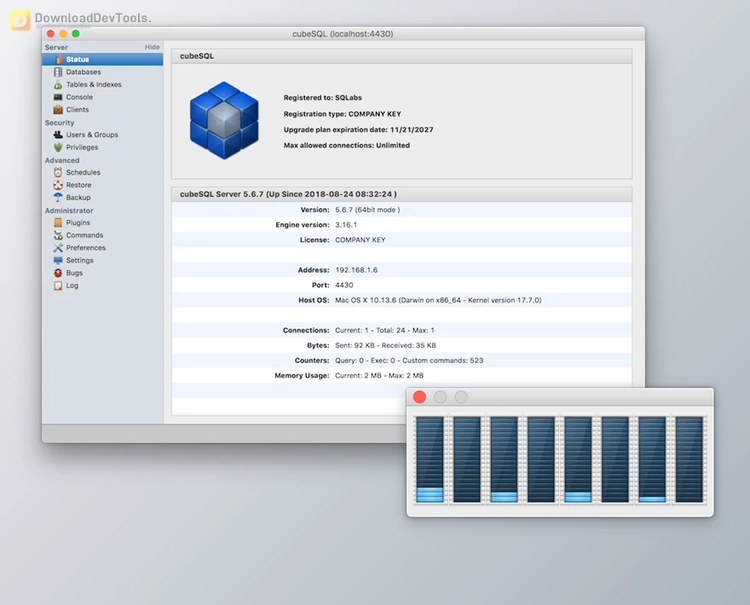Select Tables & Indexes in sidebar
The width and height of the screenshot is (750, 605).
click(x=94, y=85)
